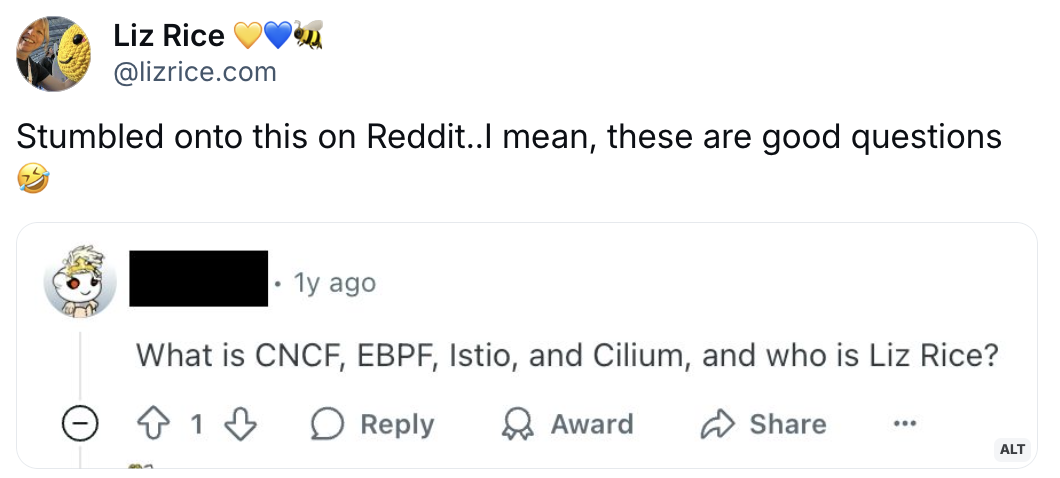Click the vote count number
This screenshot has height=478, width=1060.
pos(197,424)
